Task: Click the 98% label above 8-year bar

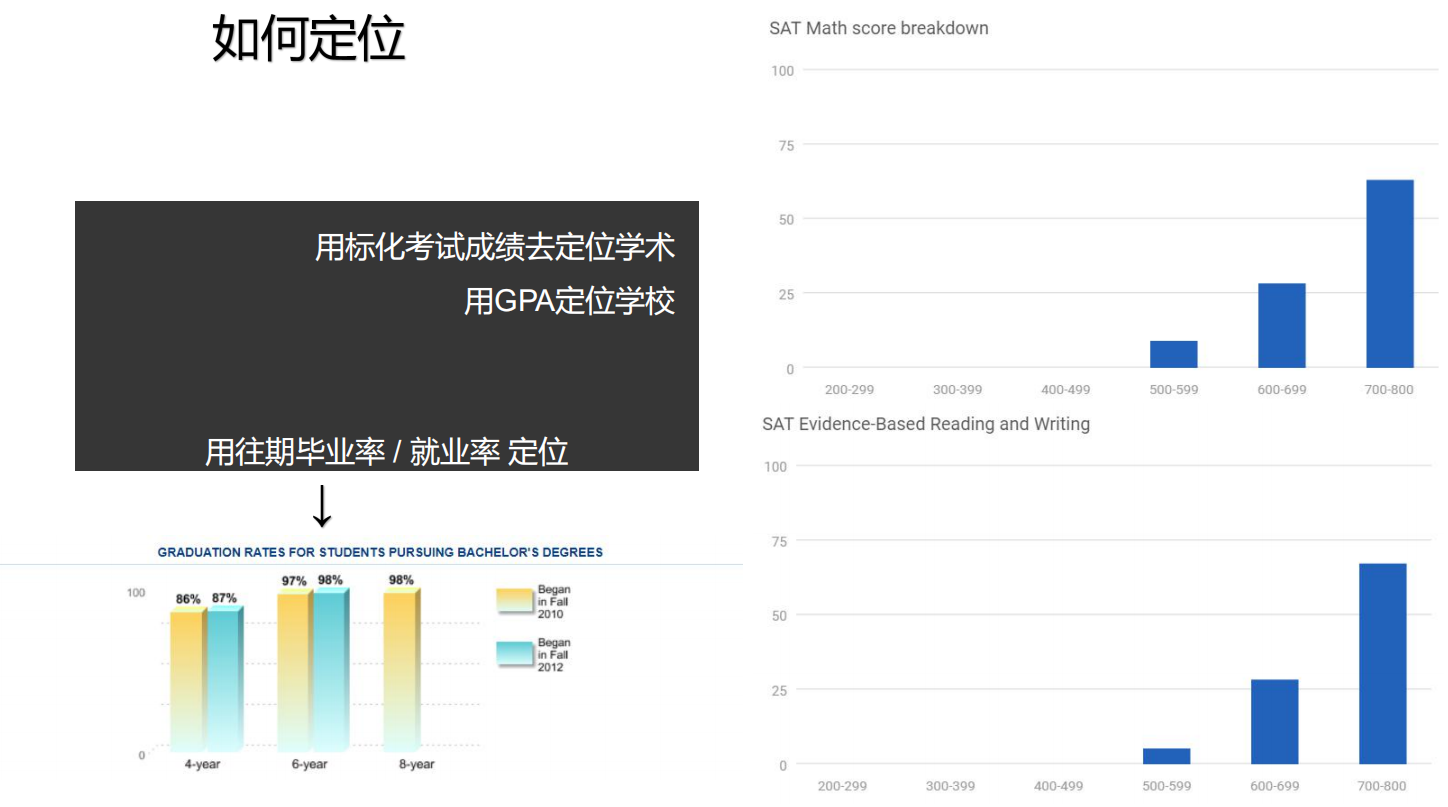Action: pyautogui.click(x=401, y=580)
